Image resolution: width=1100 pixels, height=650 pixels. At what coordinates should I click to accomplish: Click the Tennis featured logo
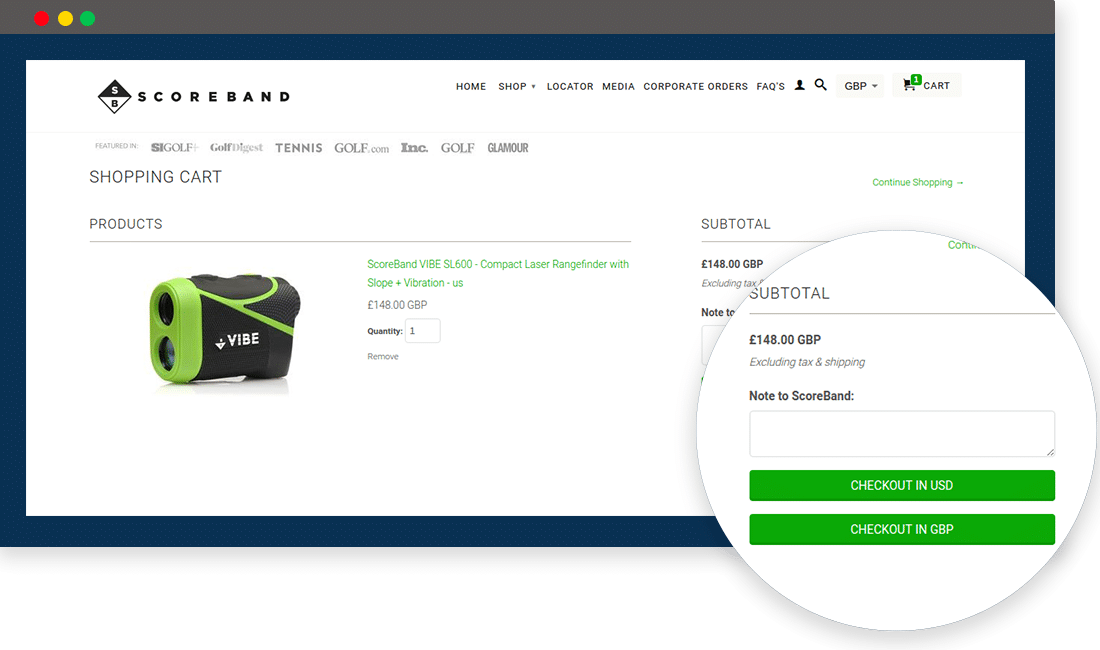299,148
